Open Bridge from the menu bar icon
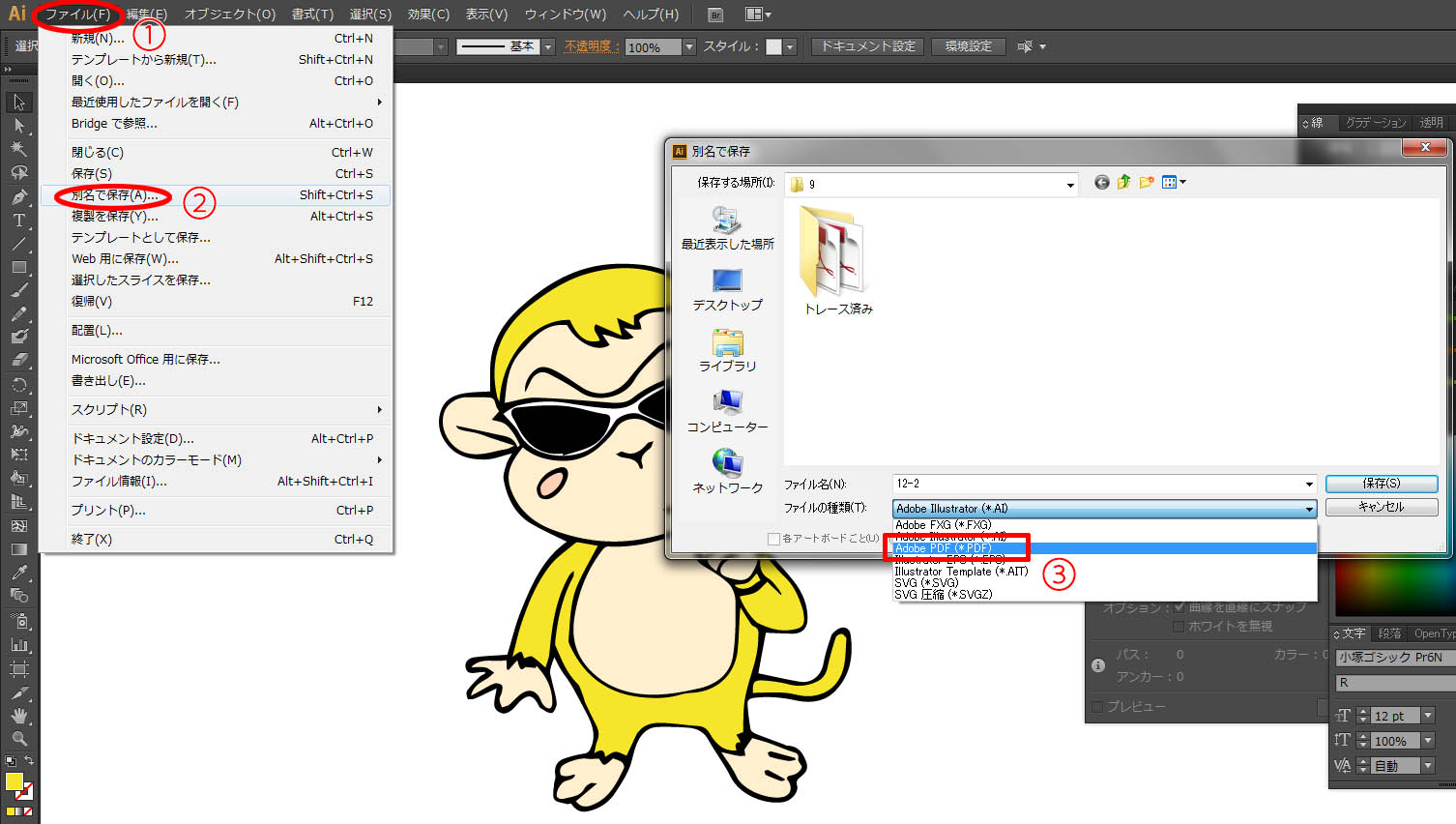 (x=715, y=15)
